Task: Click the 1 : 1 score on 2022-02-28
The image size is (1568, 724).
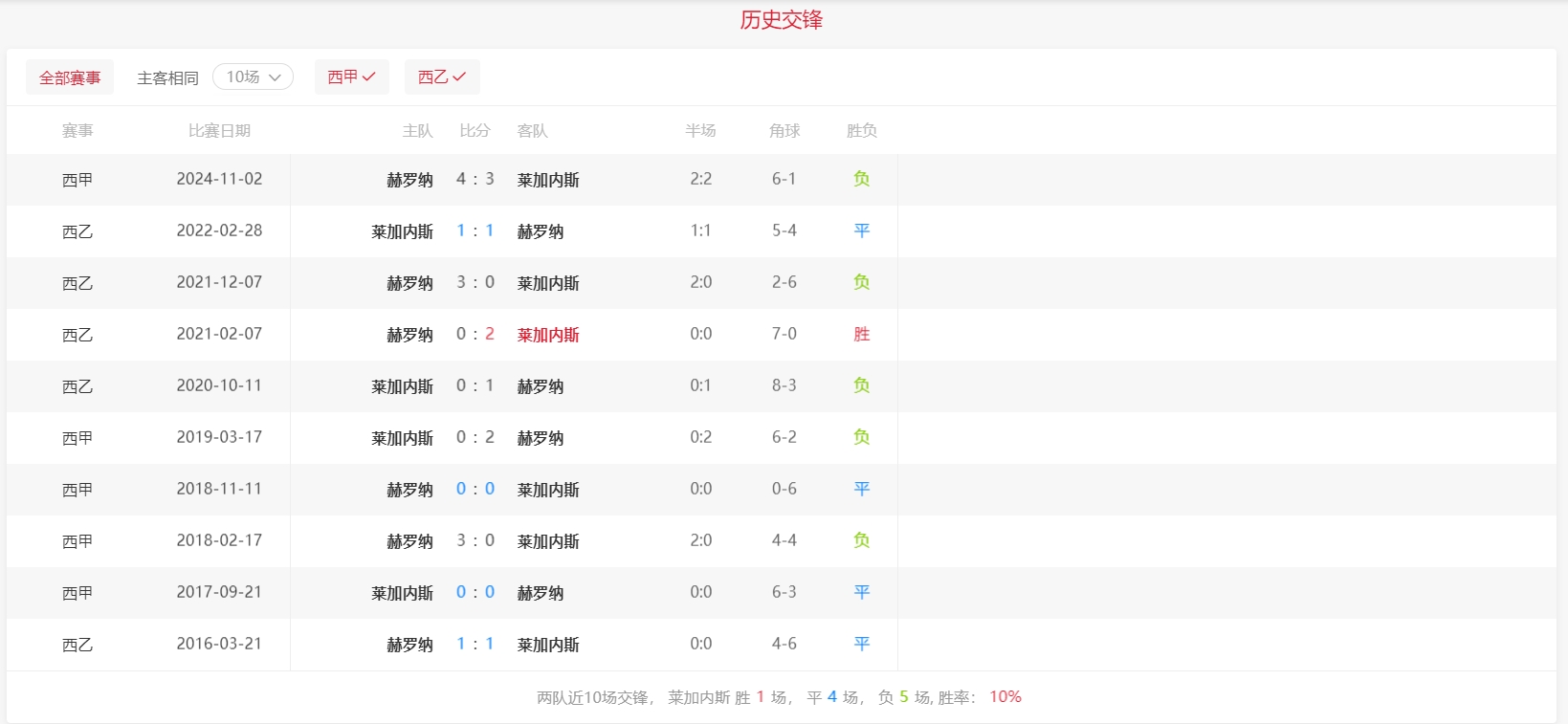Action: click(x=475, y=230)
